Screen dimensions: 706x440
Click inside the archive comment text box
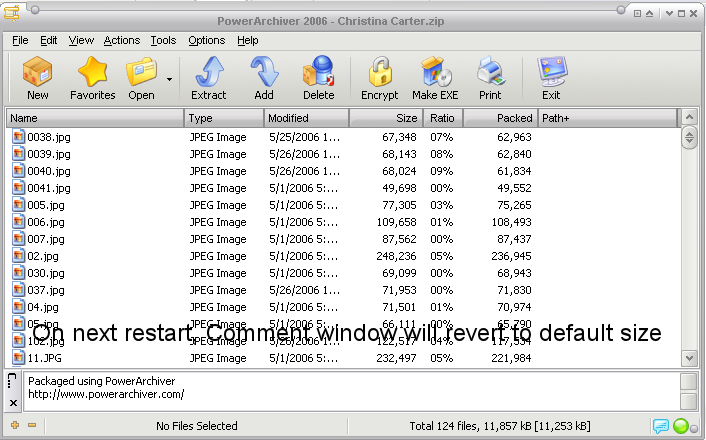click(351, 392)
